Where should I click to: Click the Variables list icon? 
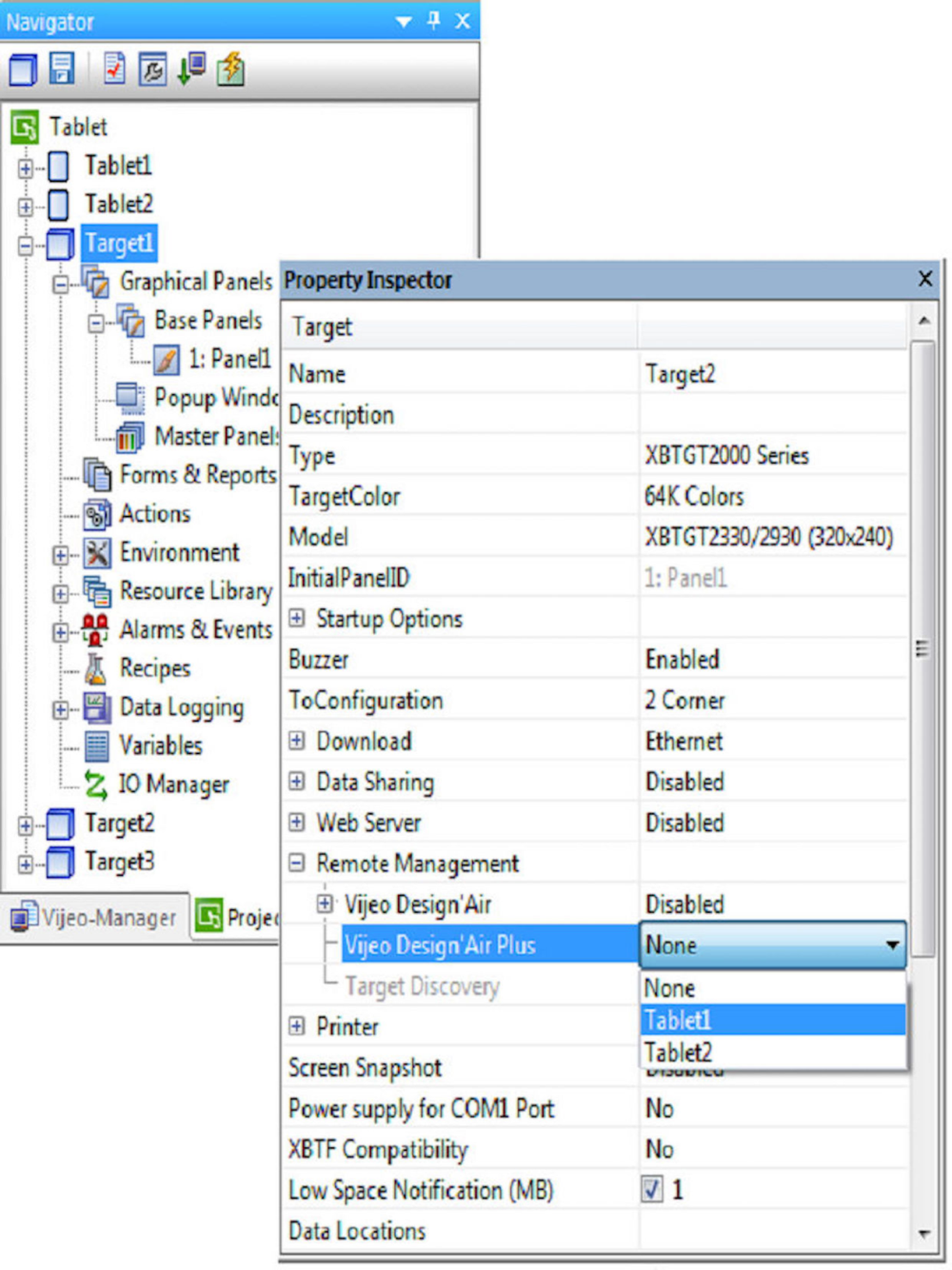(96, 746)
